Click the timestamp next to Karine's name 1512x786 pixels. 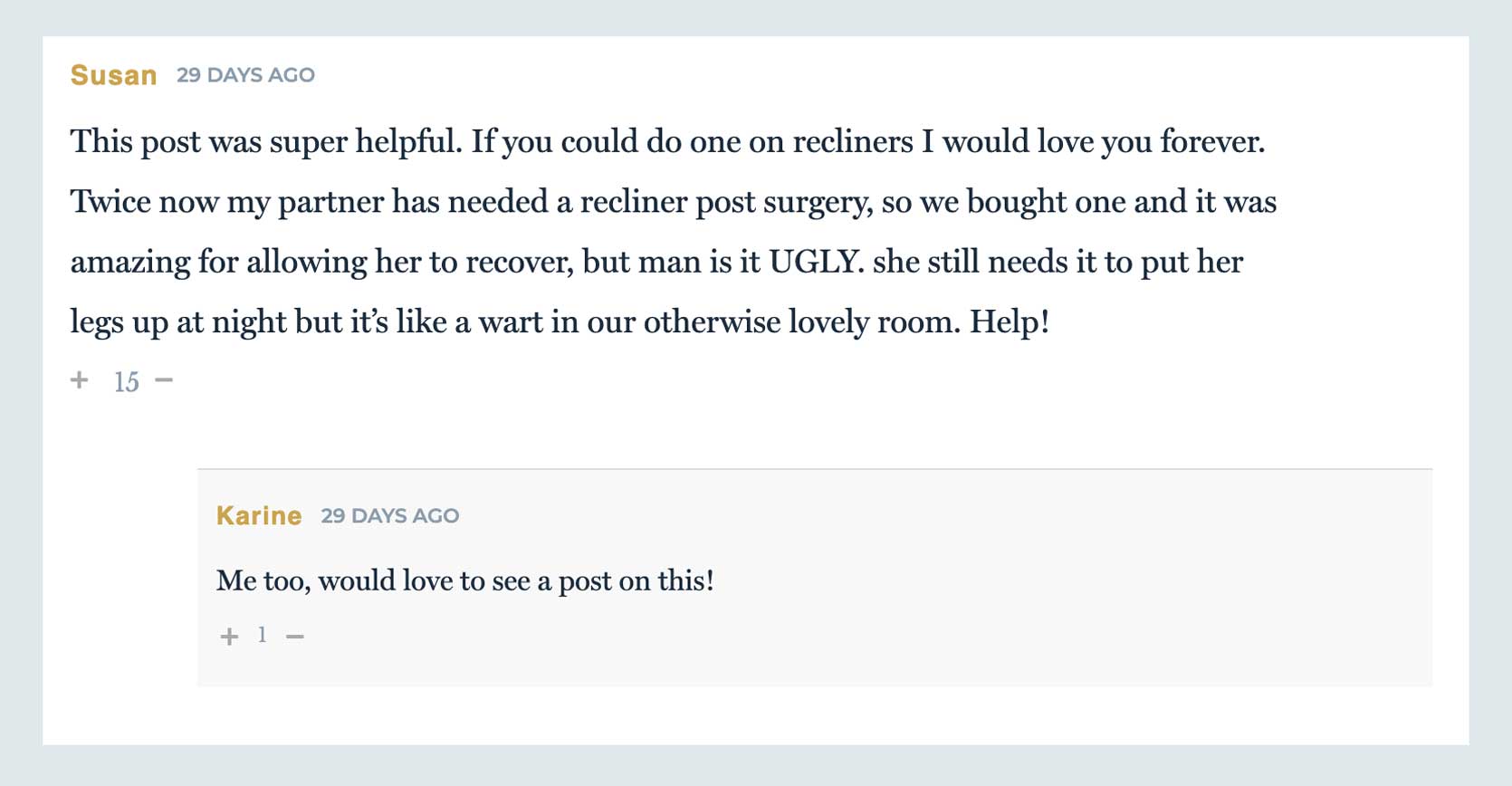click(x=390, y=515)
